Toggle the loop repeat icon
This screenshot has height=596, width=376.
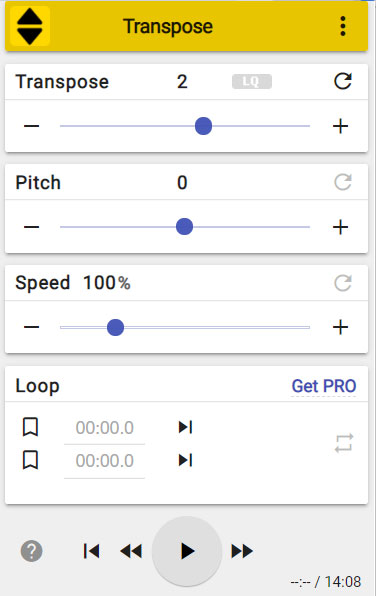tap(344, 443)
